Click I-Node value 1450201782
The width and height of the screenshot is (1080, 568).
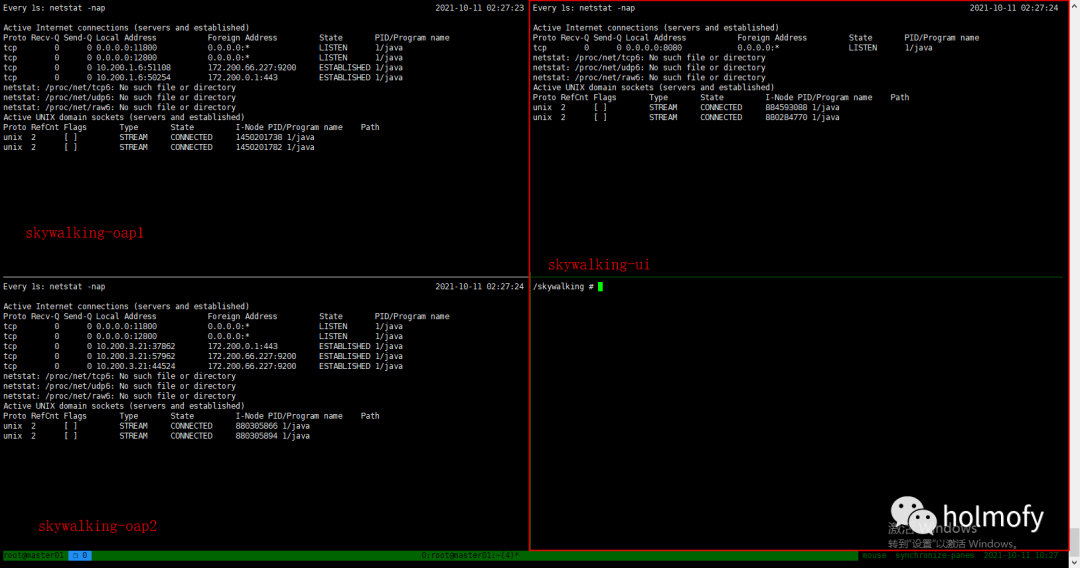[259, 147]
